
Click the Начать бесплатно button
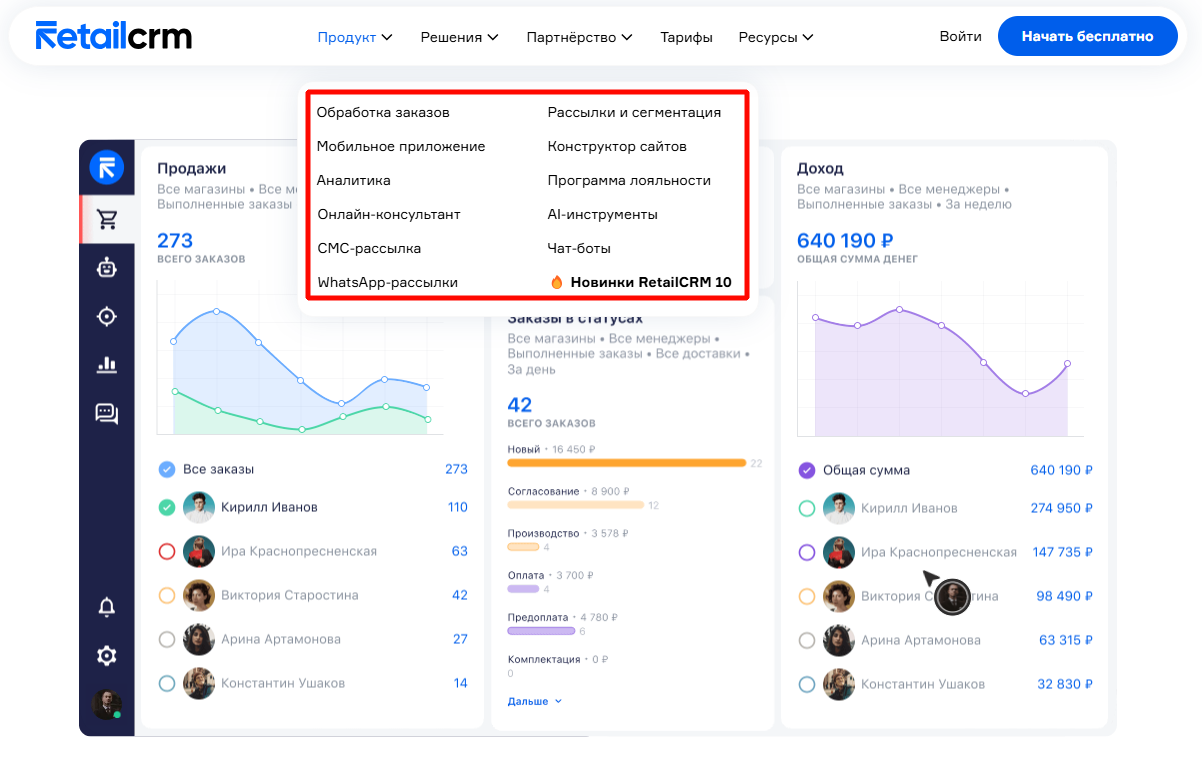(1087, 36)
